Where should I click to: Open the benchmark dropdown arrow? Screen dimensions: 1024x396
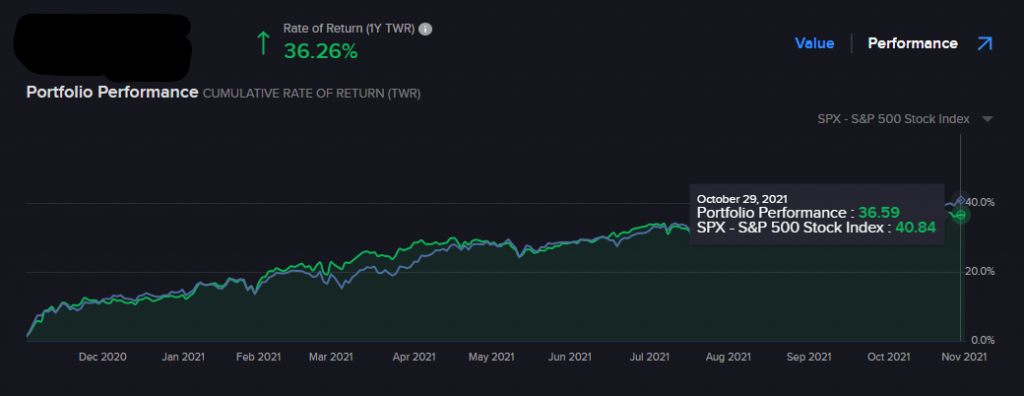click(x=987, y=120)
